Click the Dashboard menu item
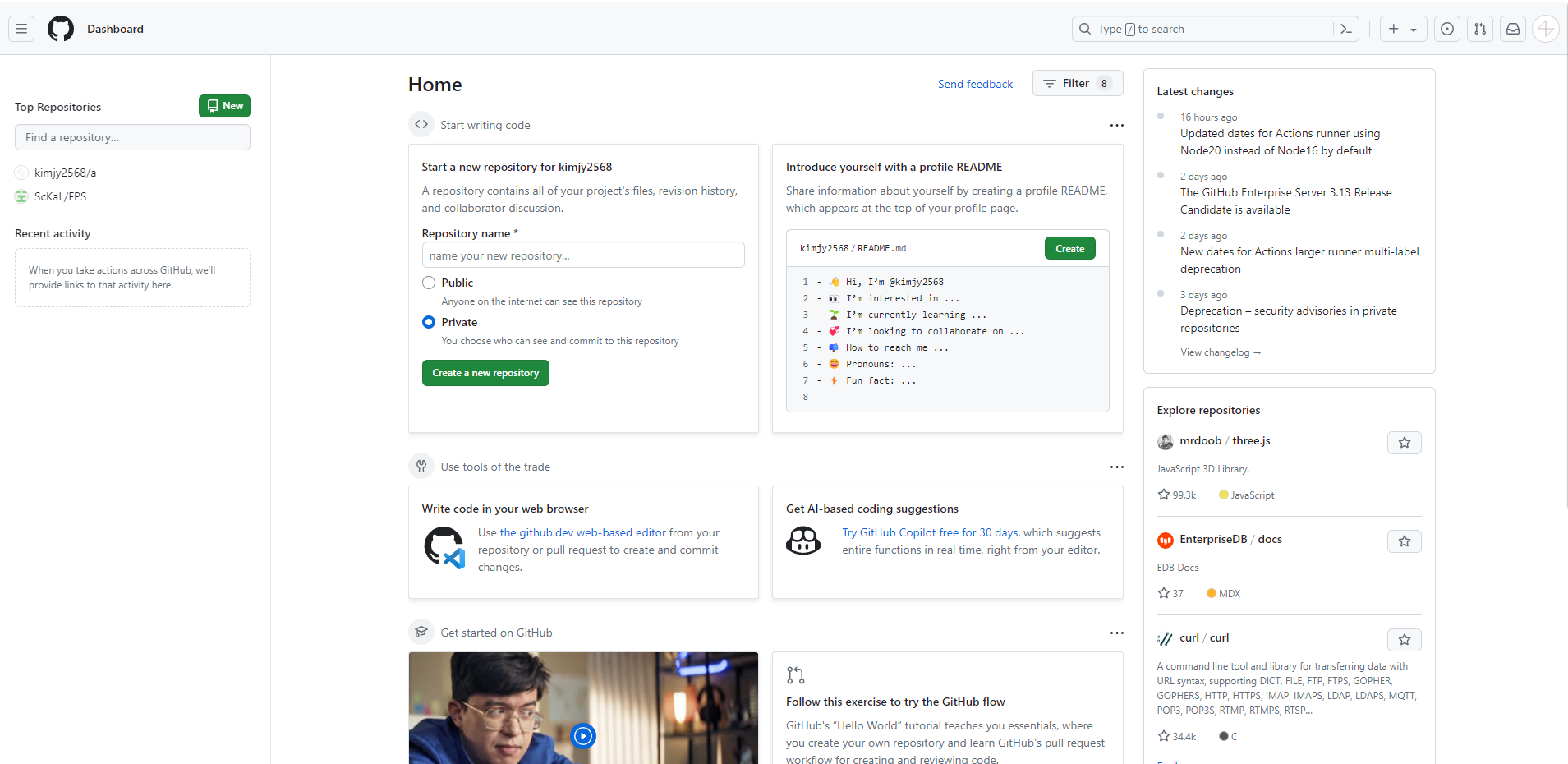 click(115, 29)
